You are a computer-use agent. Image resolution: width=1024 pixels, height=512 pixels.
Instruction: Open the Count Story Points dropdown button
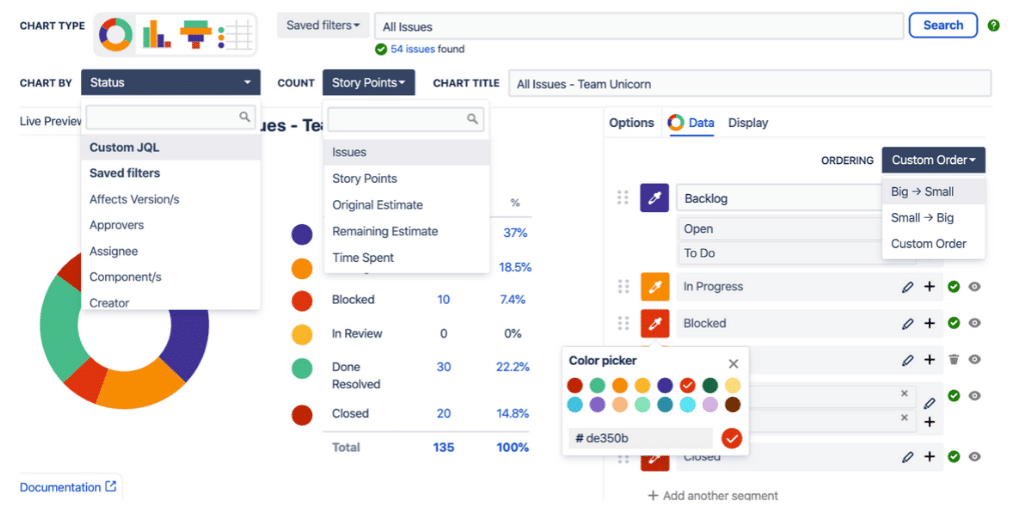[368, 83]
